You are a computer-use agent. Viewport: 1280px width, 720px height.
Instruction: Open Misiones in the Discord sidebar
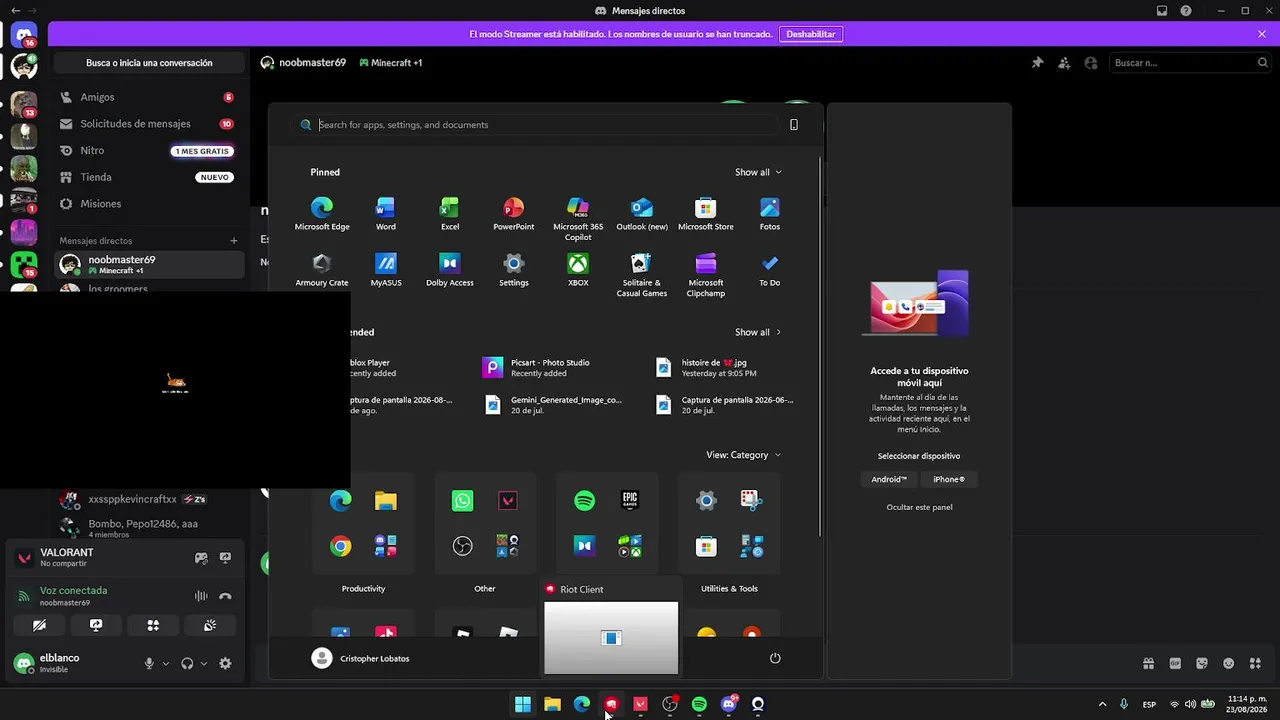[148, 204]
